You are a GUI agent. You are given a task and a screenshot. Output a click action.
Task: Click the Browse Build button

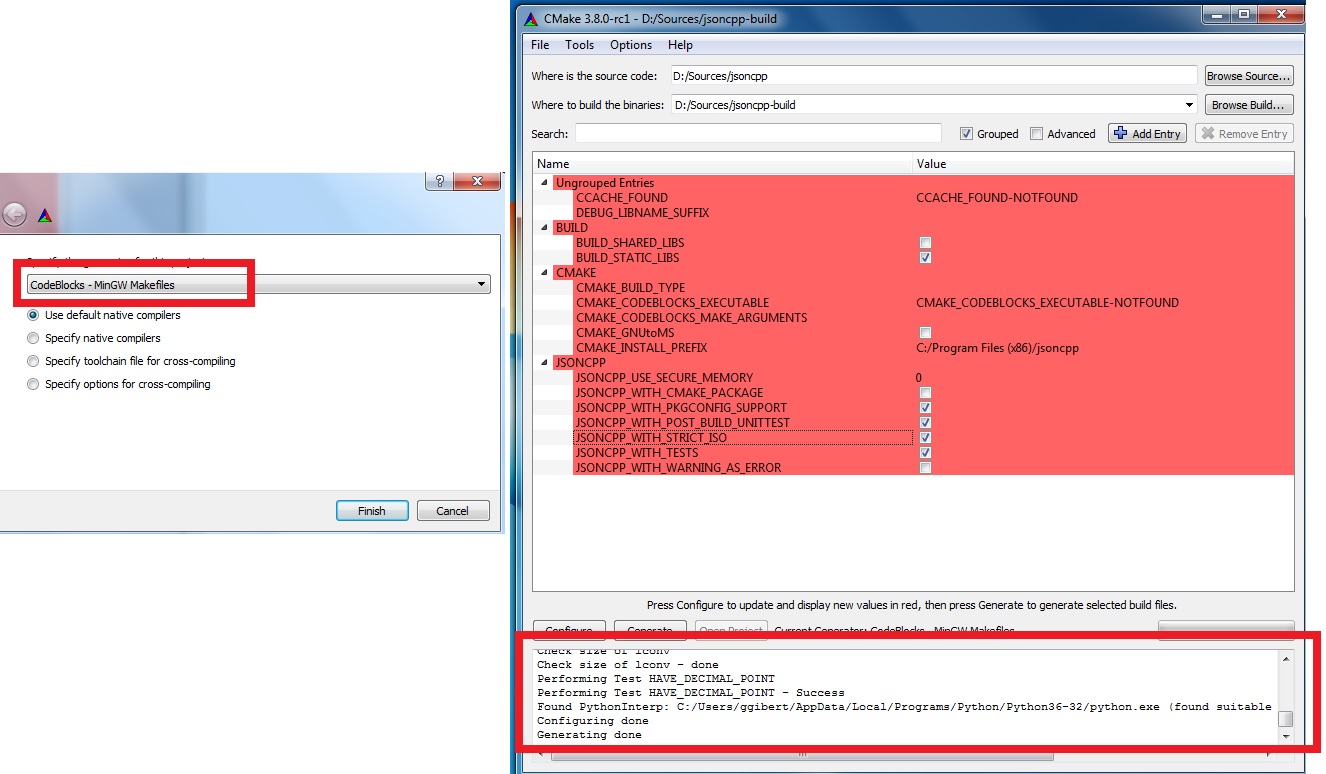[1249, 105]
